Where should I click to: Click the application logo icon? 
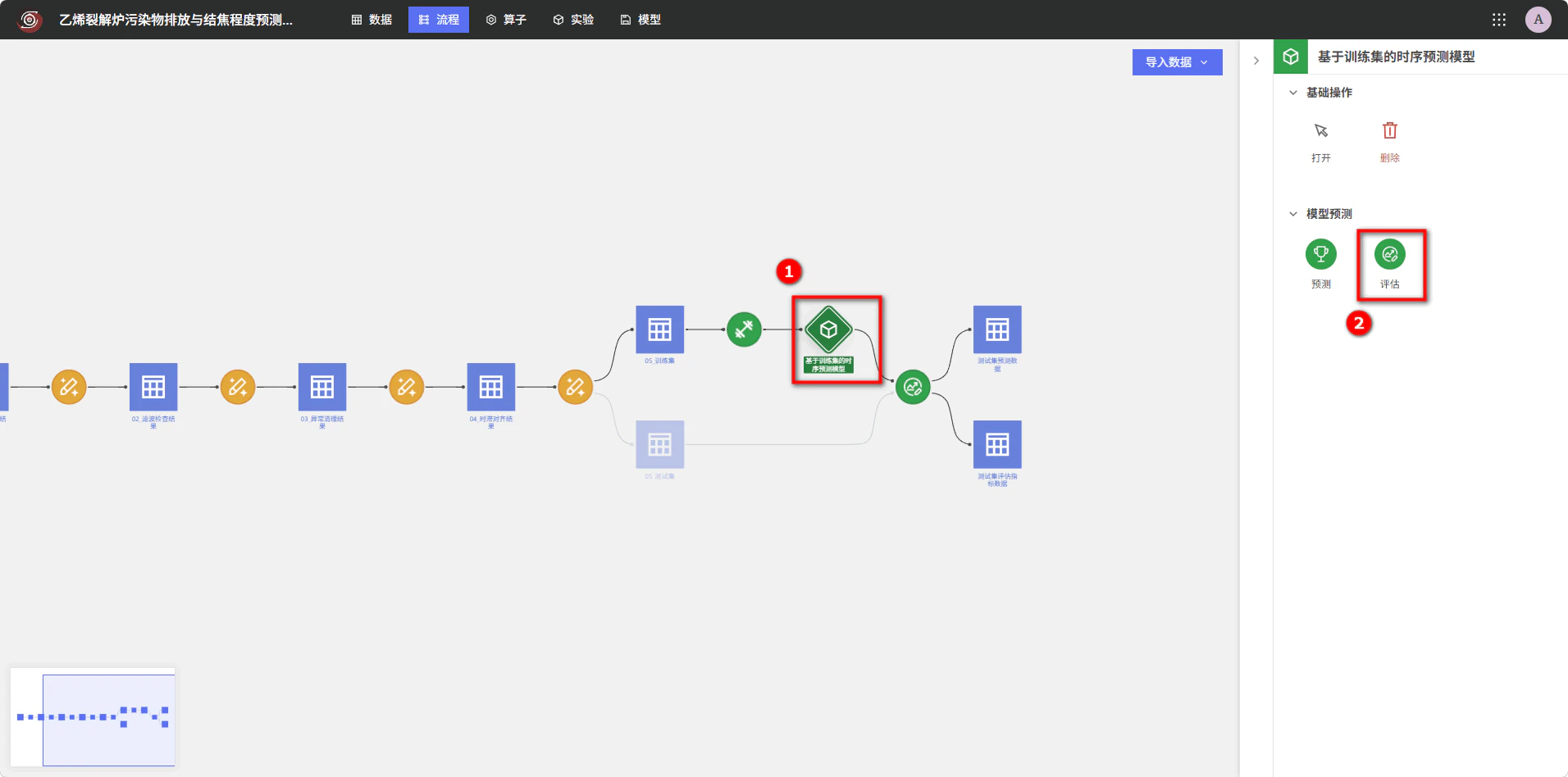[30, 20]
